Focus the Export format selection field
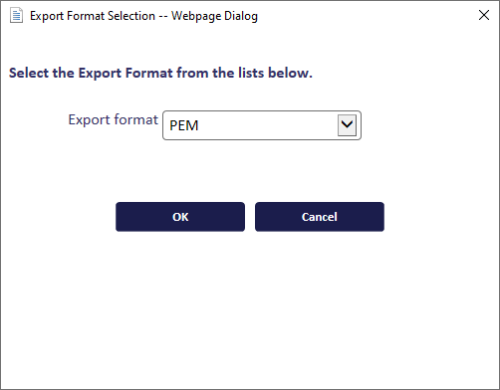 click(x=262, y=125)
